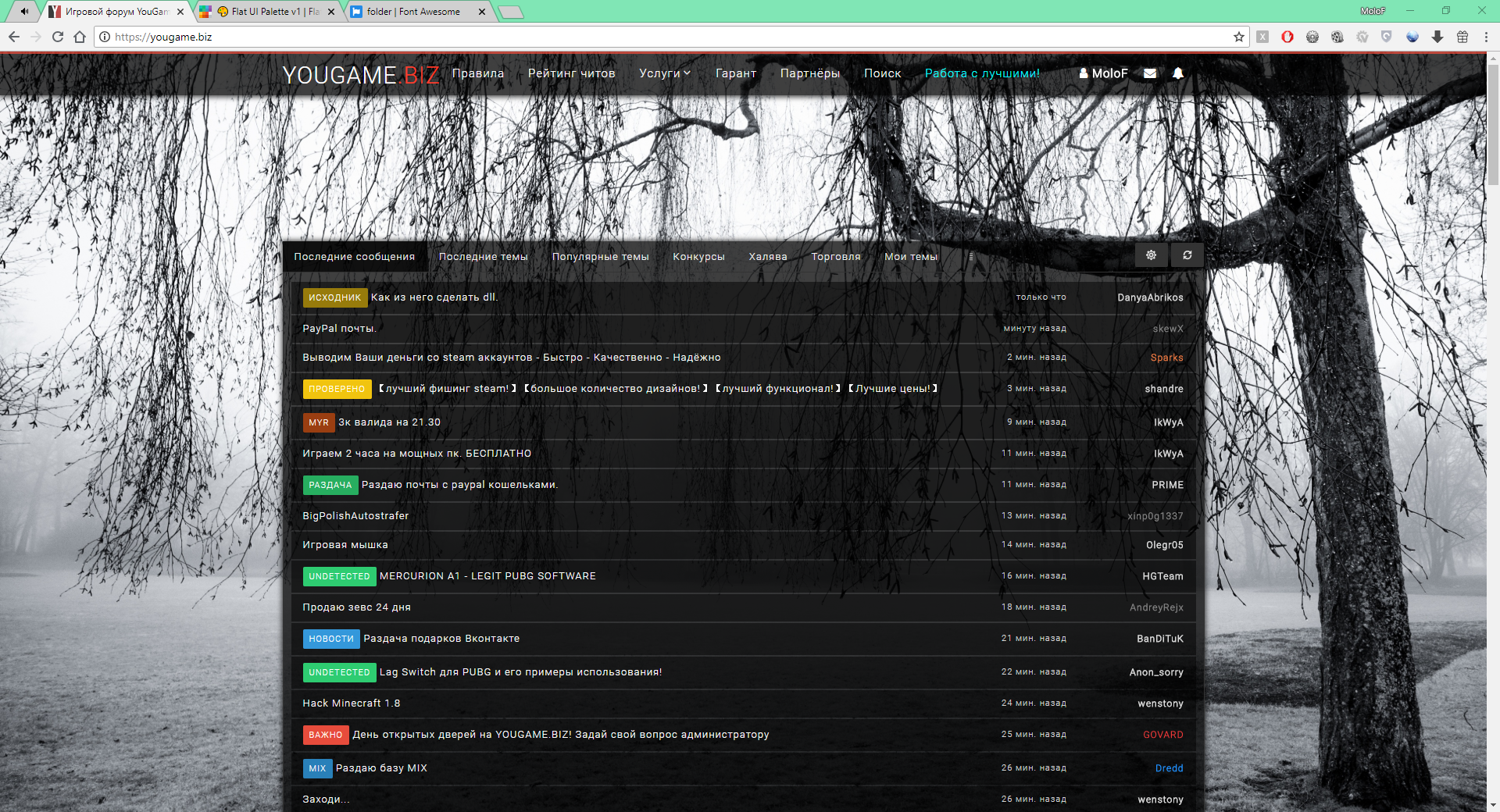The height and width of the screenshot is (812, 1500).
Task: Open the film reel extension icon
Action: coord(1337,37)
